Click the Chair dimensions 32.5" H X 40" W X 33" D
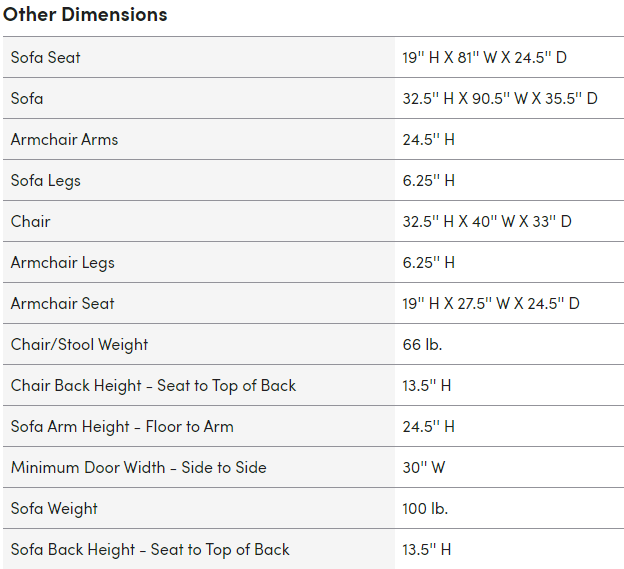 point(487,221)
